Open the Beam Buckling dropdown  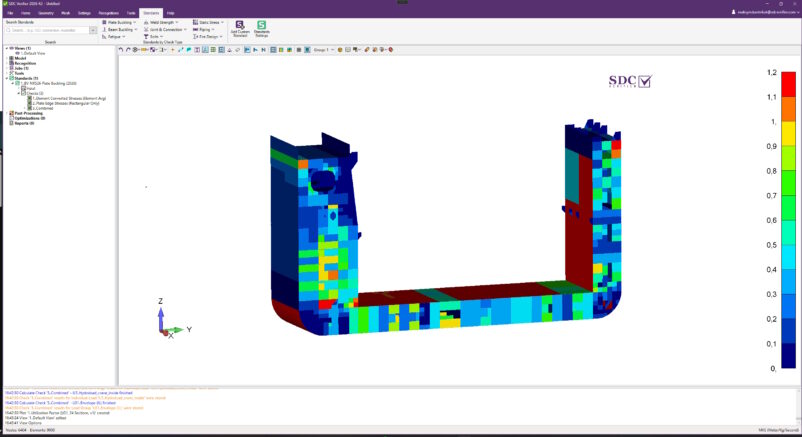(119, 30)
